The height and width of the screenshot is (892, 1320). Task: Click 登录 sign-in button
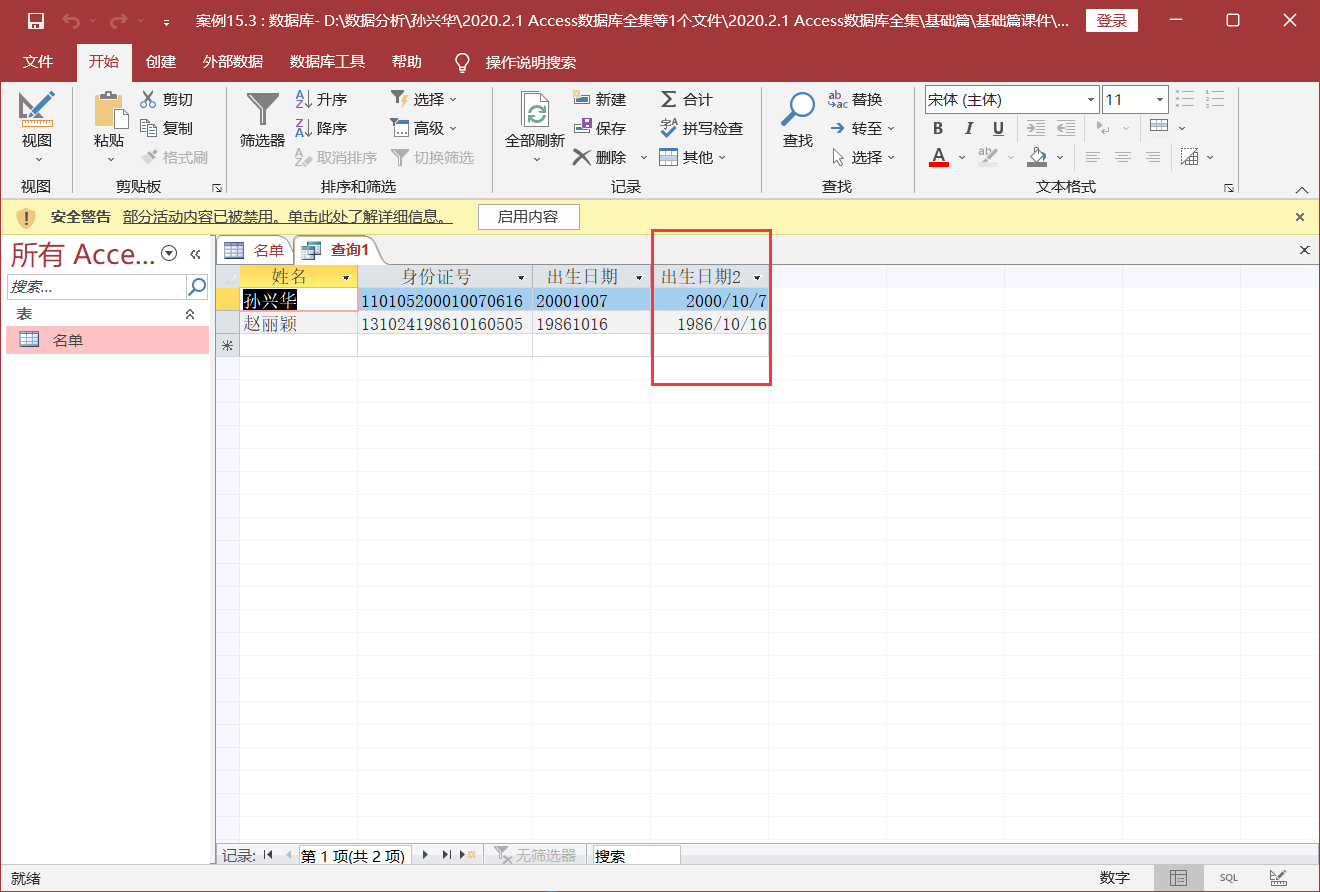point(1112,21)
